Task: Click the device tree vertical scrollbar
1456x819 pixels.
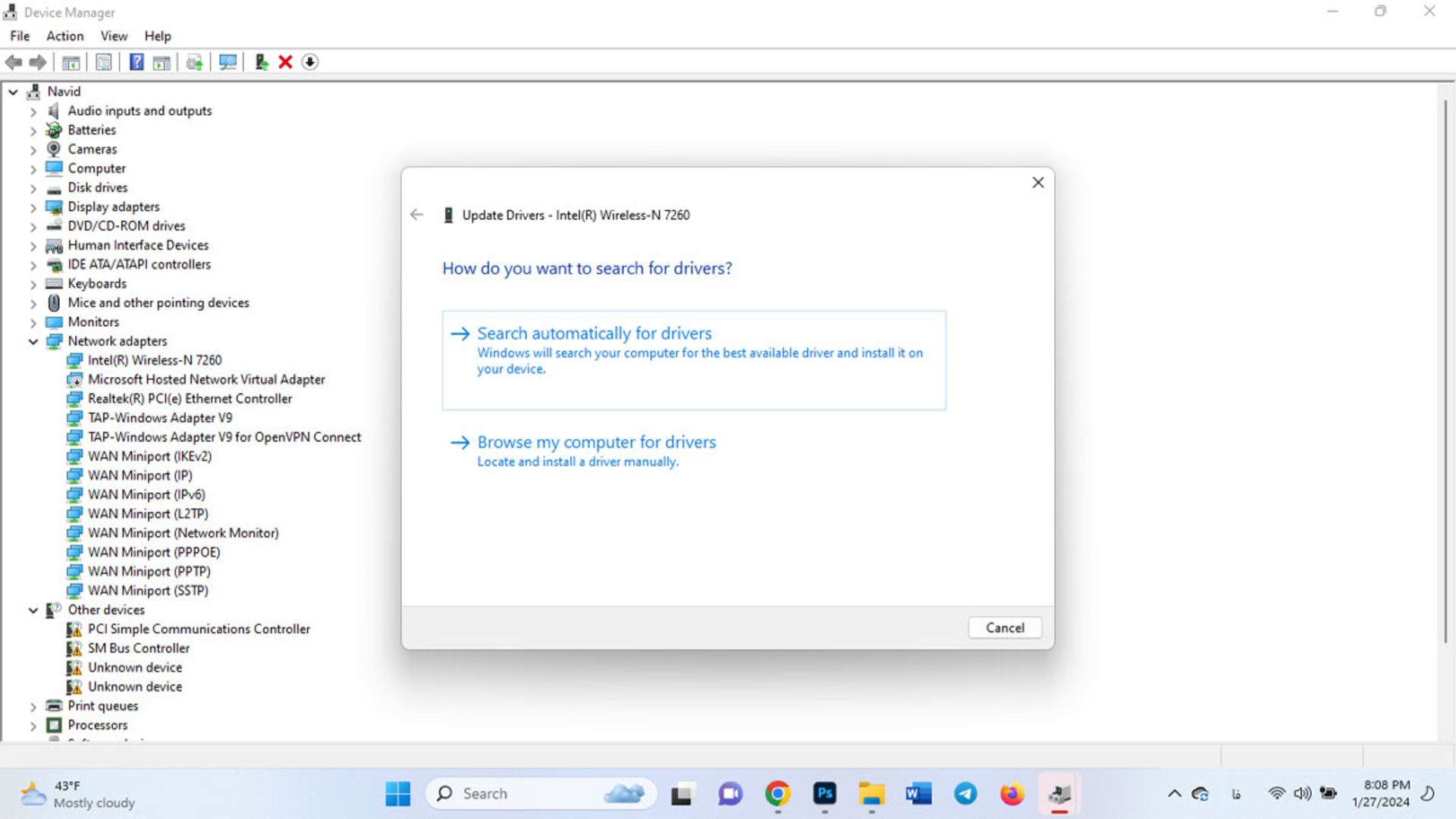Action: coord(1445,372)
